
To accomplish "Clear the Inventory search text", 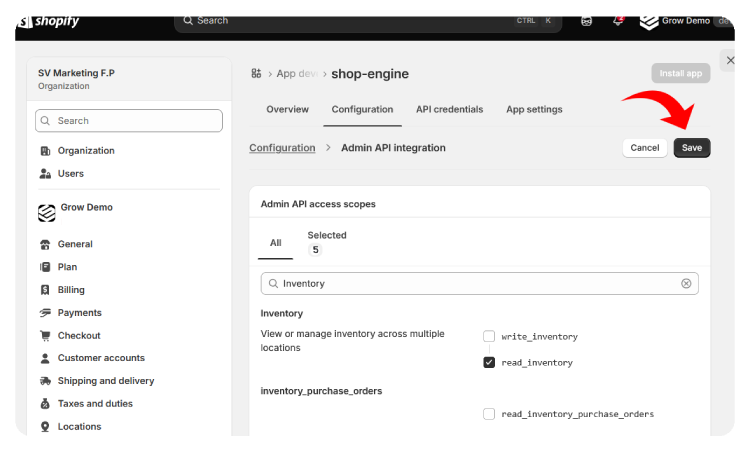I will pyautogui.click(x=686, y=284).
